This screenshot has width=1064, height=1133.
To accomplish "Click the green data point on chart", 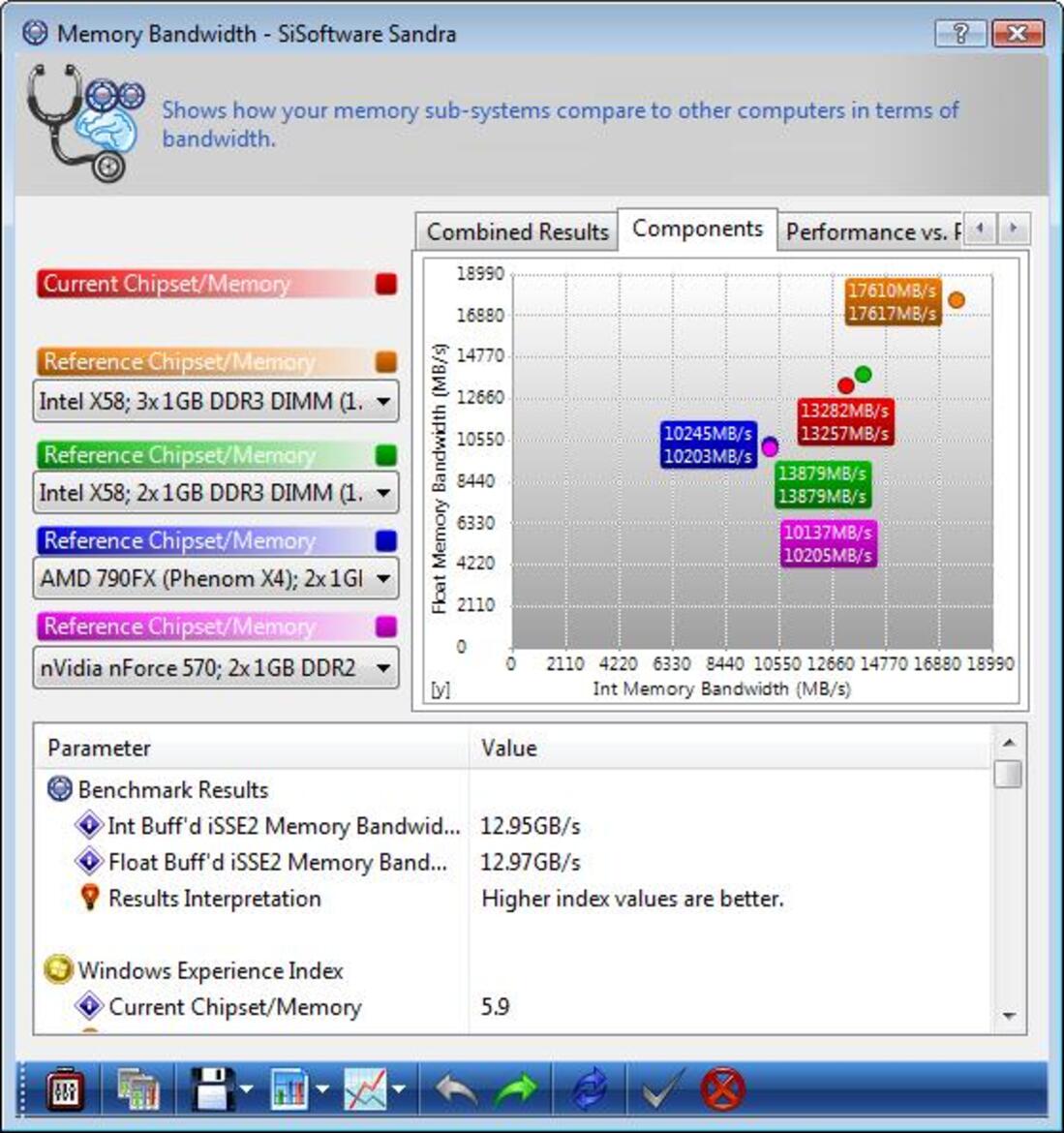I will point(864,375).
